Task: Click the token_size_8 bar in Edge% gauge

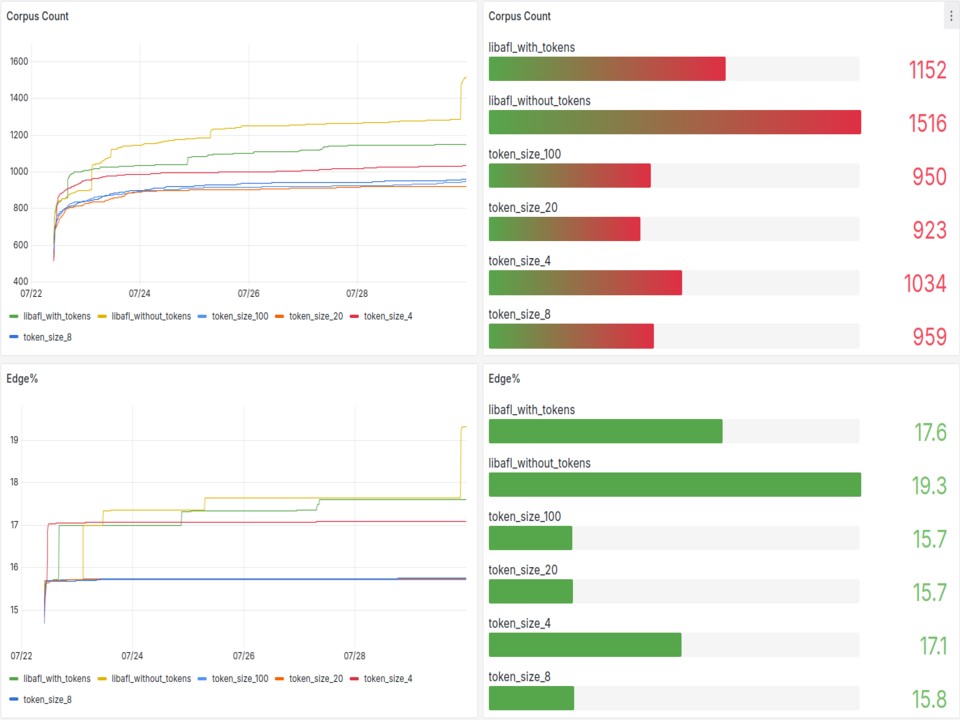Action: pos(531,699)
